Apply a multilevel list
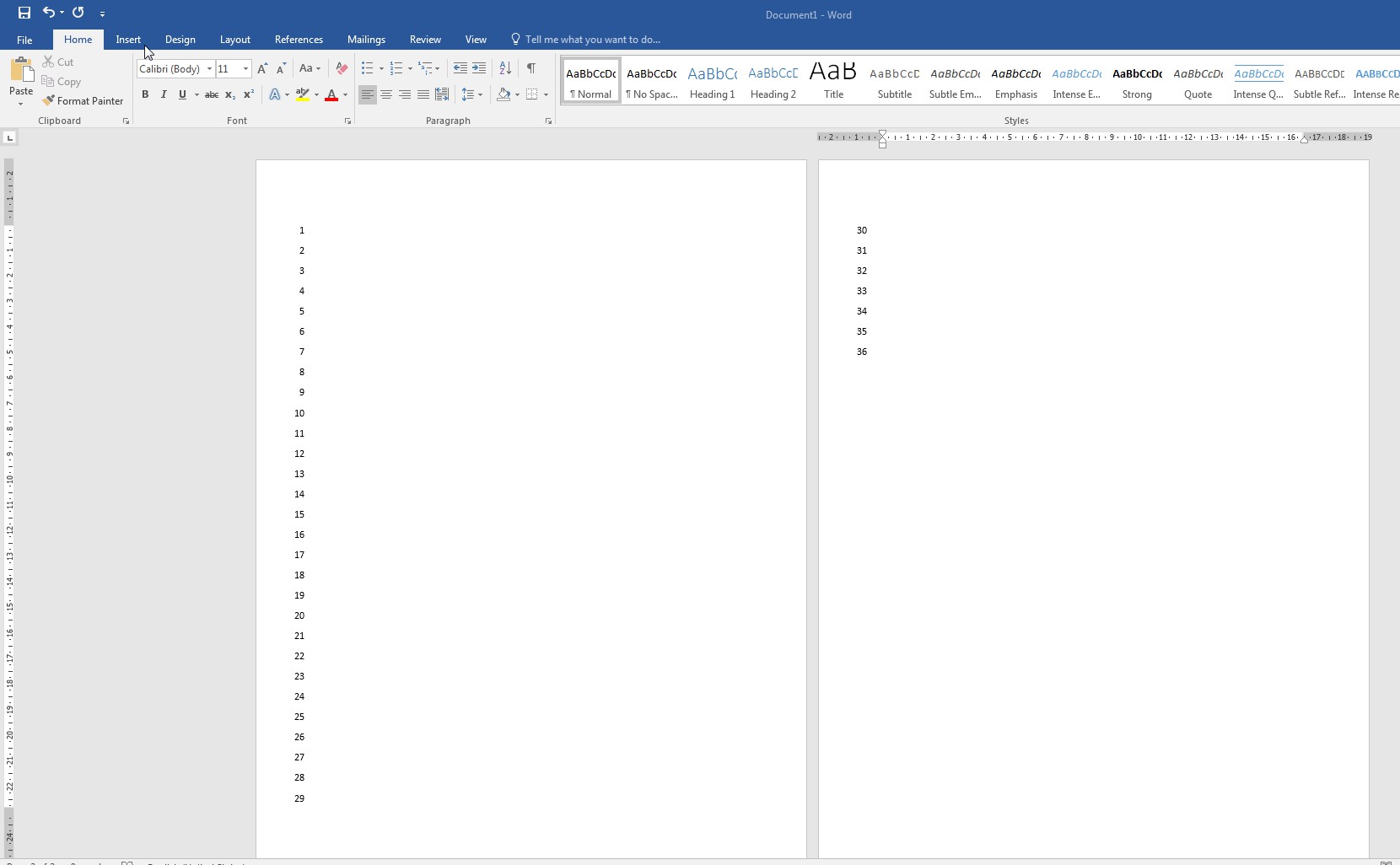 pos(426,69)
